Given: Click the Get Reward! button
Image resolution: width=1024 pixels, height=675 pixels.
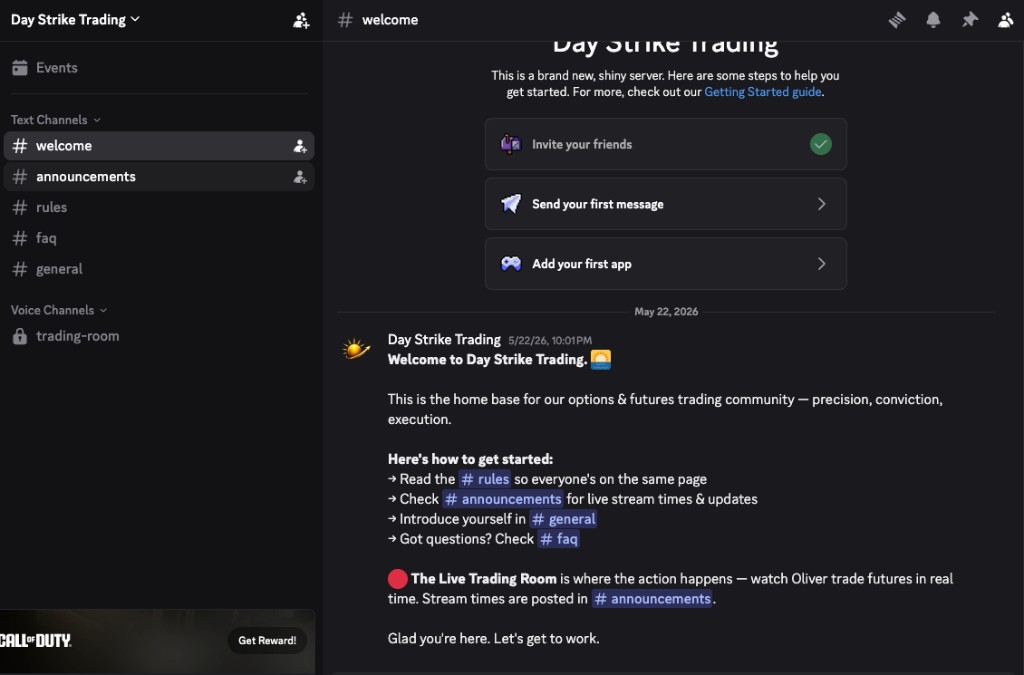Looking at the screenshot, I should pyautogui.click(x=267, y=640).
